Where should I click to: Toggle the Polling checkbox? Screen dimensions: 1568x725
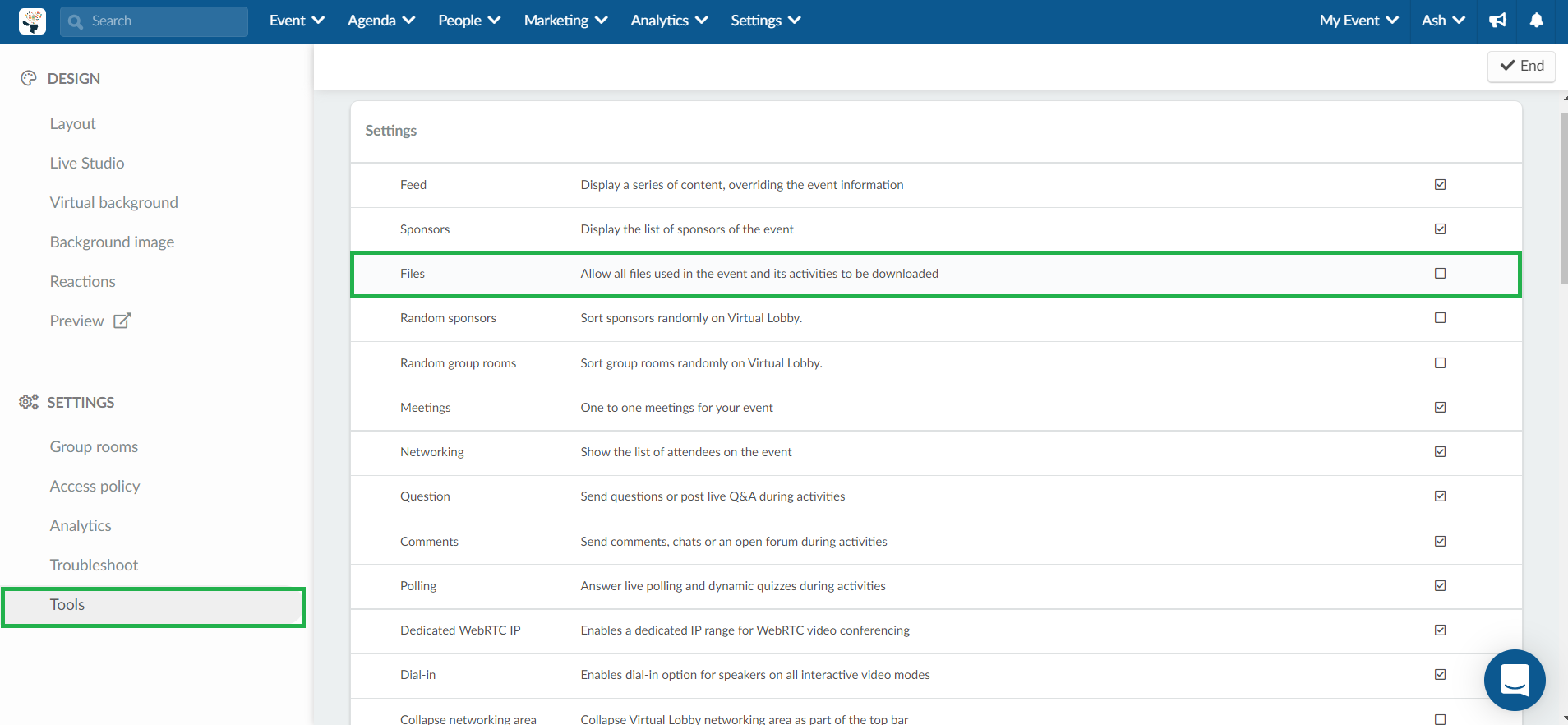(x=1440, y=585)
